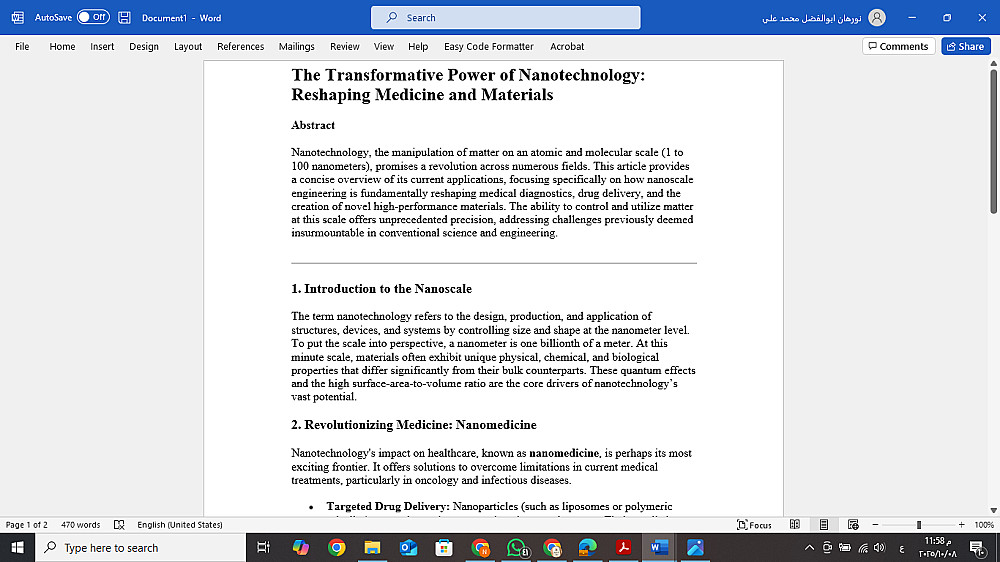Click the Share button
Screen dimensions: 1000x562
coord(966,47)
